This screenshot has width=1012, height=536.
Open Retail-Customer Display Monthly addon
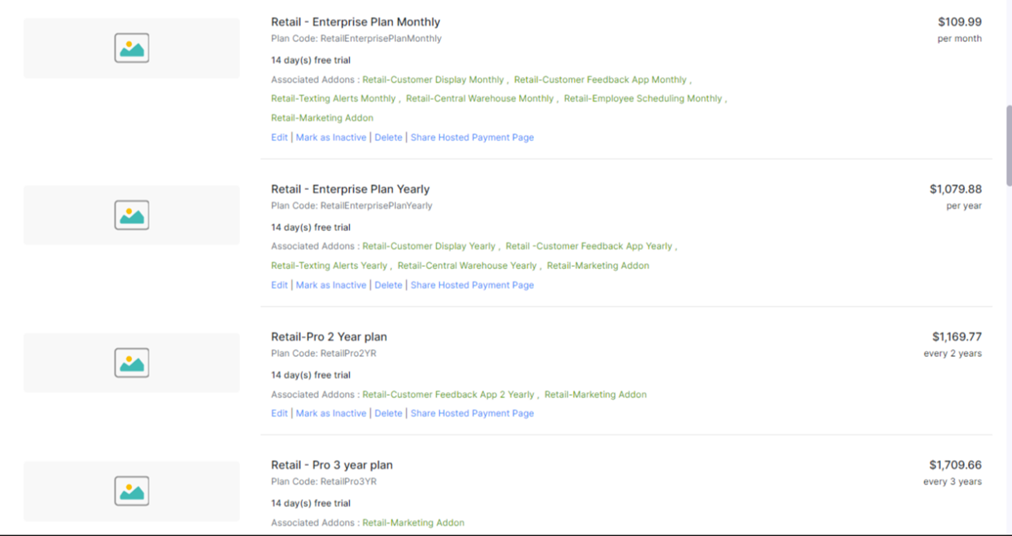point(433,80)
